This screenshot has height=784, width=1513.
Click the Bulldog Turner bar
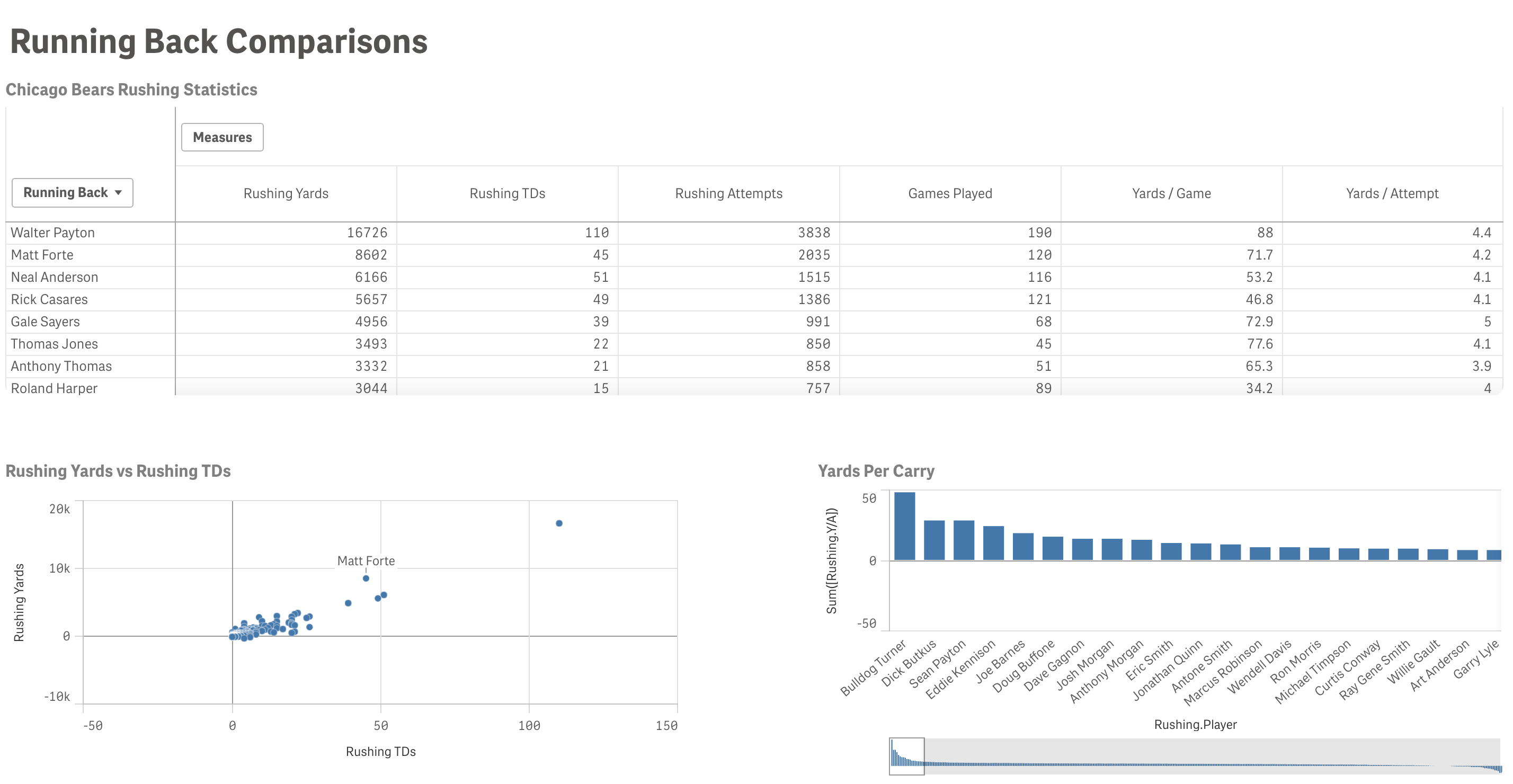click(904, 526)
